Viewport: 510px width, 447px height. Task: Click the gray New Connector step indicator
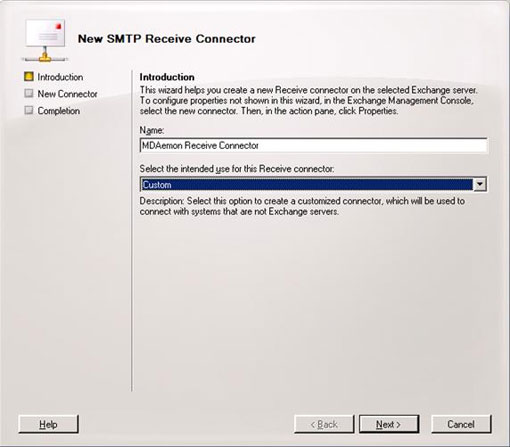click(x=29, y=93)
